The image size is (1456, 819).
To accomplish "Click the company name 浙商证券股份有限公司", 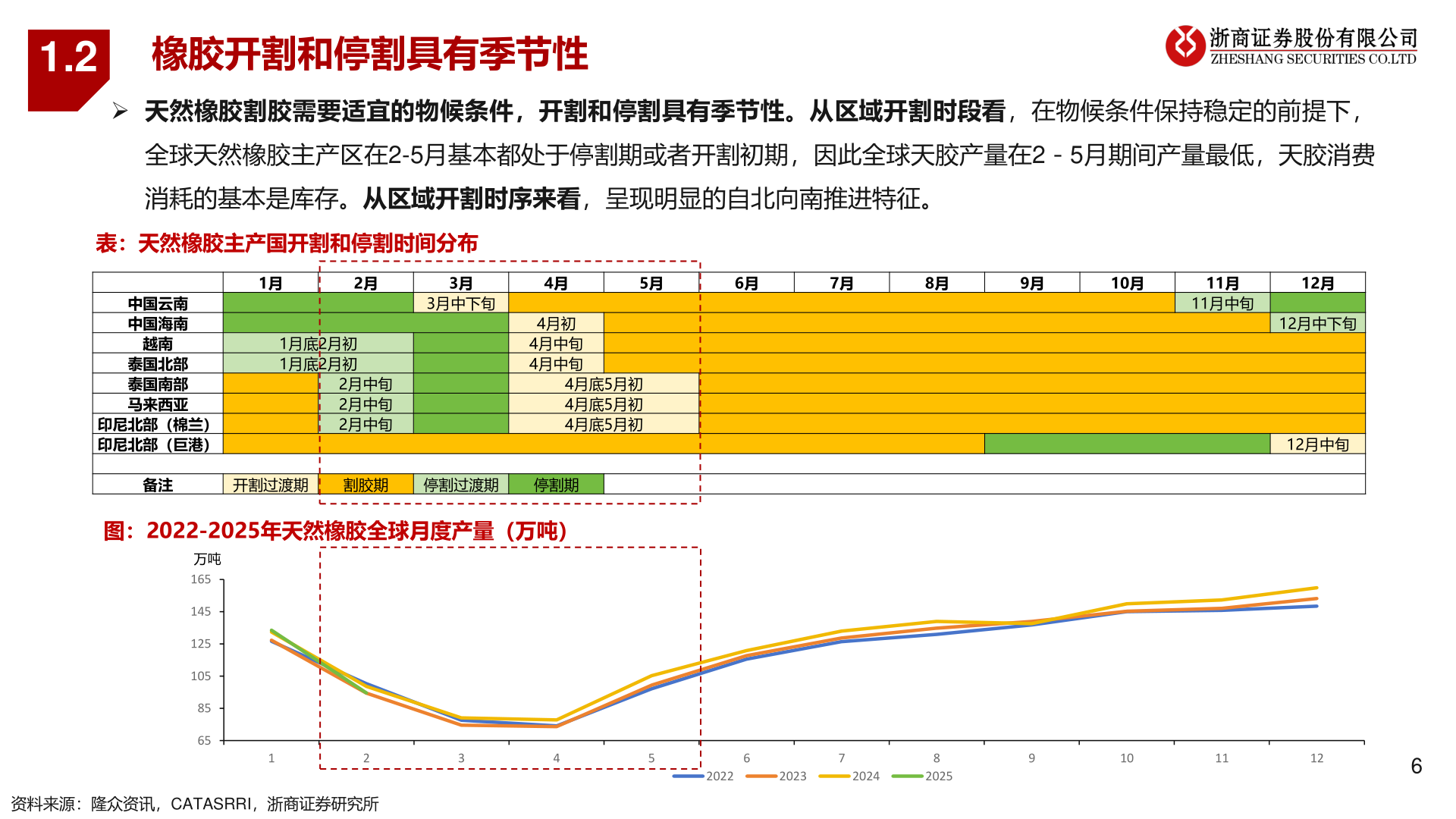I will (1313, 38).
